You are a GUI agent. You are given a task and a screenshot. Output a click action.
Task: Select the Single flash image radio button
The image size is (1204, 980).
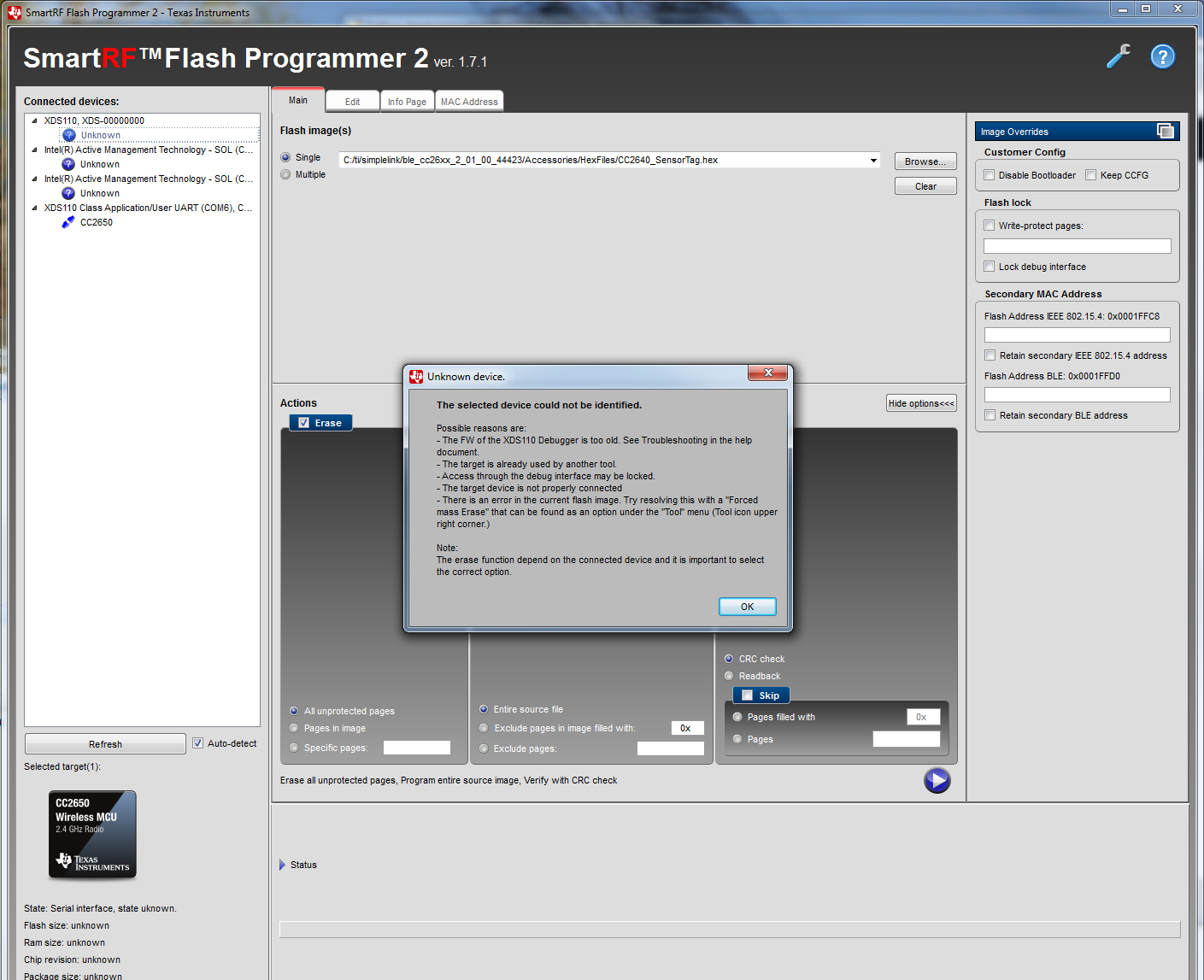285,157
